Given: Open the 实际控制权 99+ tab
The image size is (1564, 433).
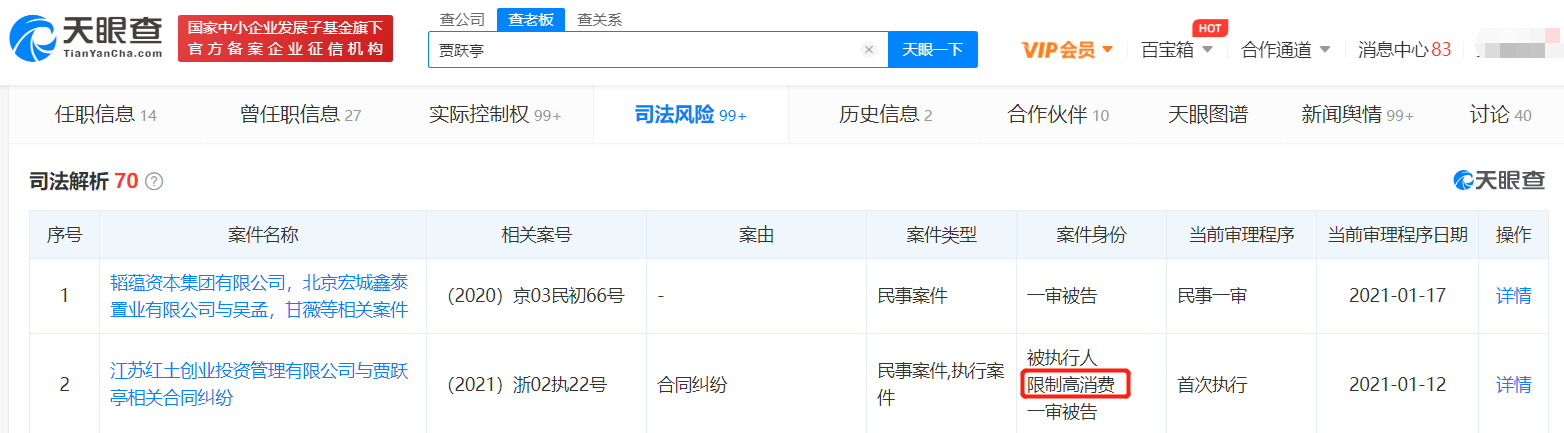Looking at the screenshot, I should pyautogui.click(x=495, y=115).
